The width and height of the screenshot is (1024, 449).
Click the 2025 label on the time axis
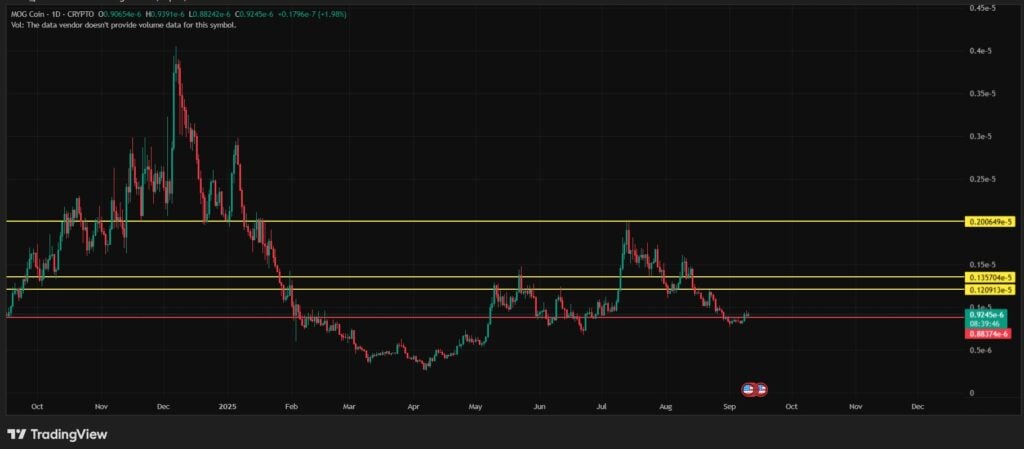(x=228, y=406)
